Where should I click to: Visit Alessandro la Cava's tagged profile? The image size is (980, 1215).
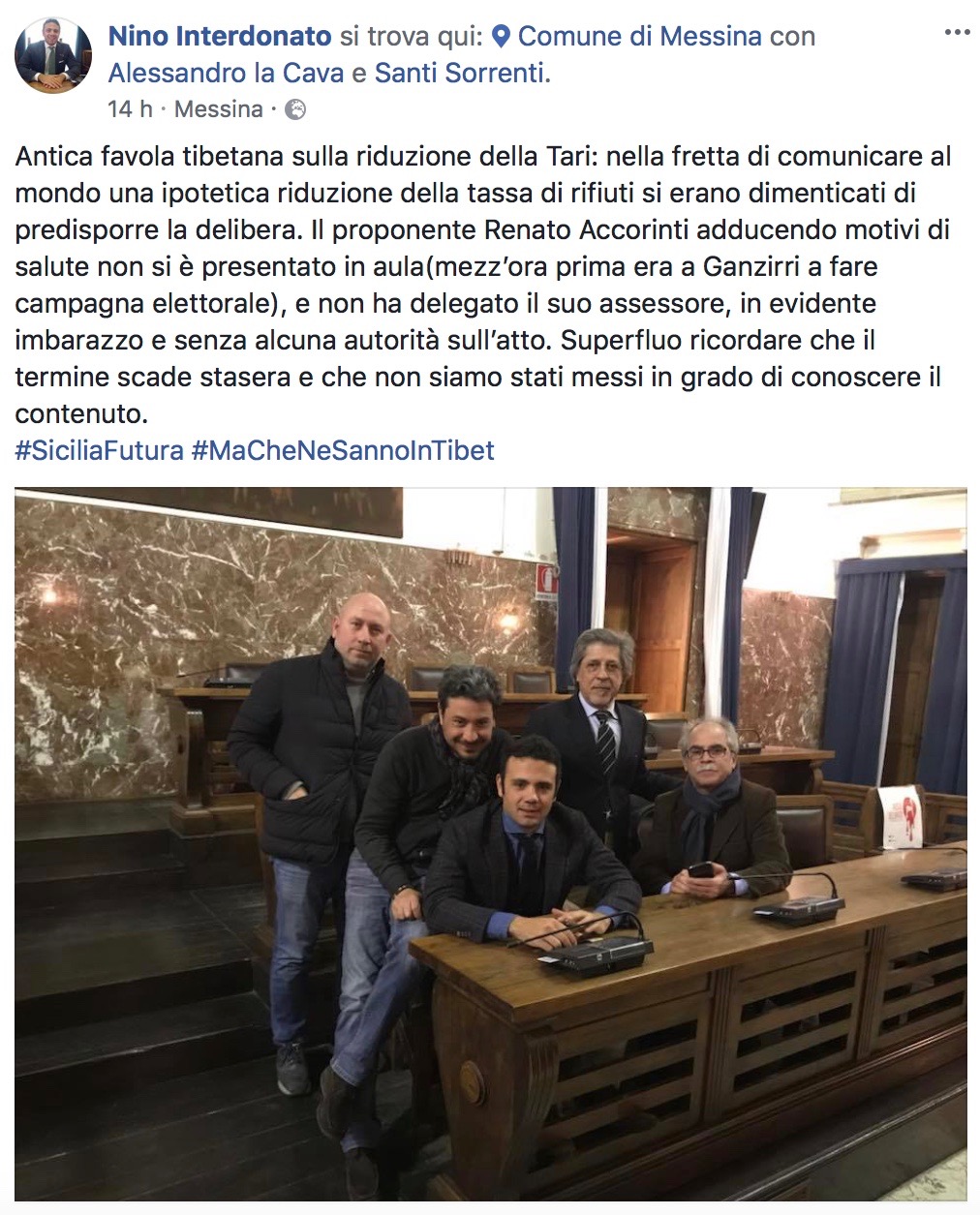(x=226, y=74)
